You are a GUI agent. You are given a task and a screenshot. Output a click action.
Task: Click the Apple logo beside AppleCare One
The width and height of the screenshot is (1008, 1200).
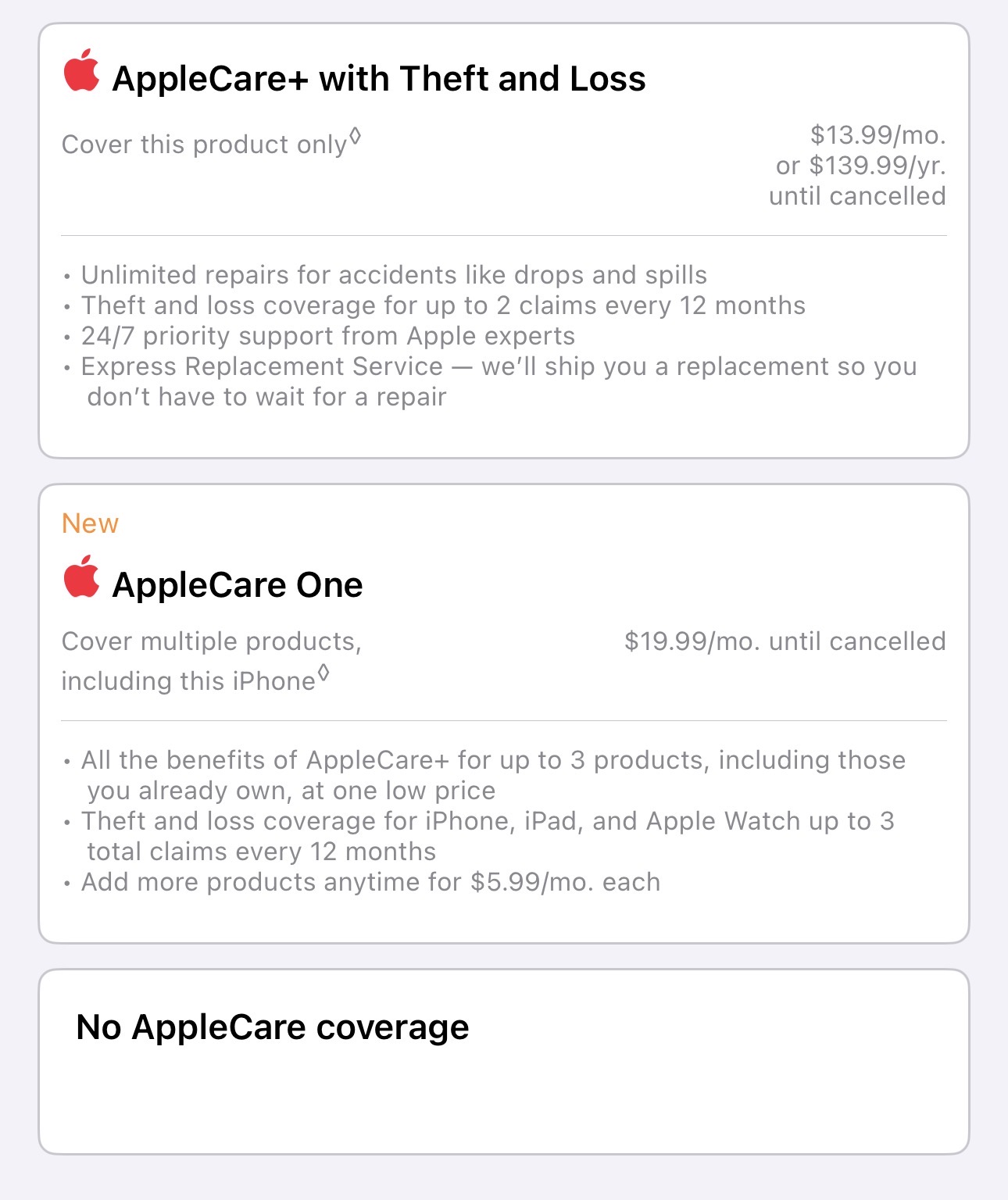81,577
